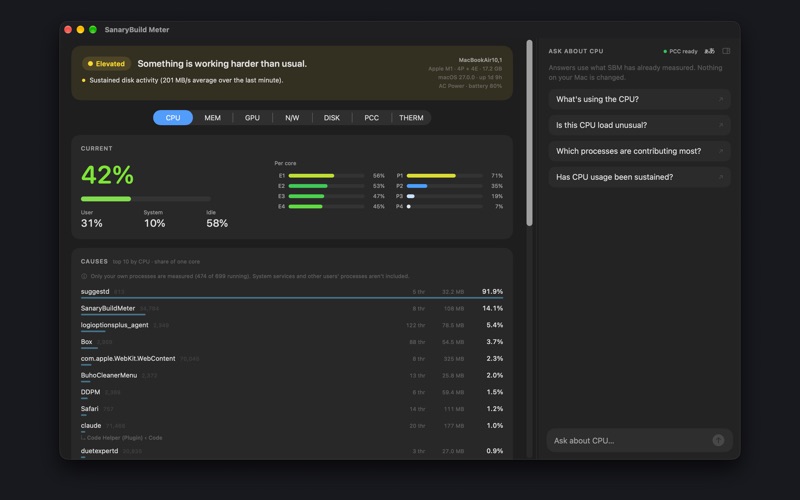Click the User 31% value
The height and width of the screenshot is (500, 800).
tap(91, 223)
